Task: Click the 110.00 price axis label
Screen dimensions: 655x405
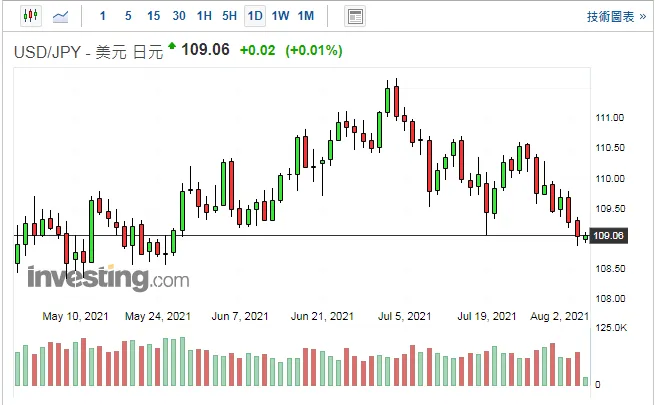Action: [610, 178]
